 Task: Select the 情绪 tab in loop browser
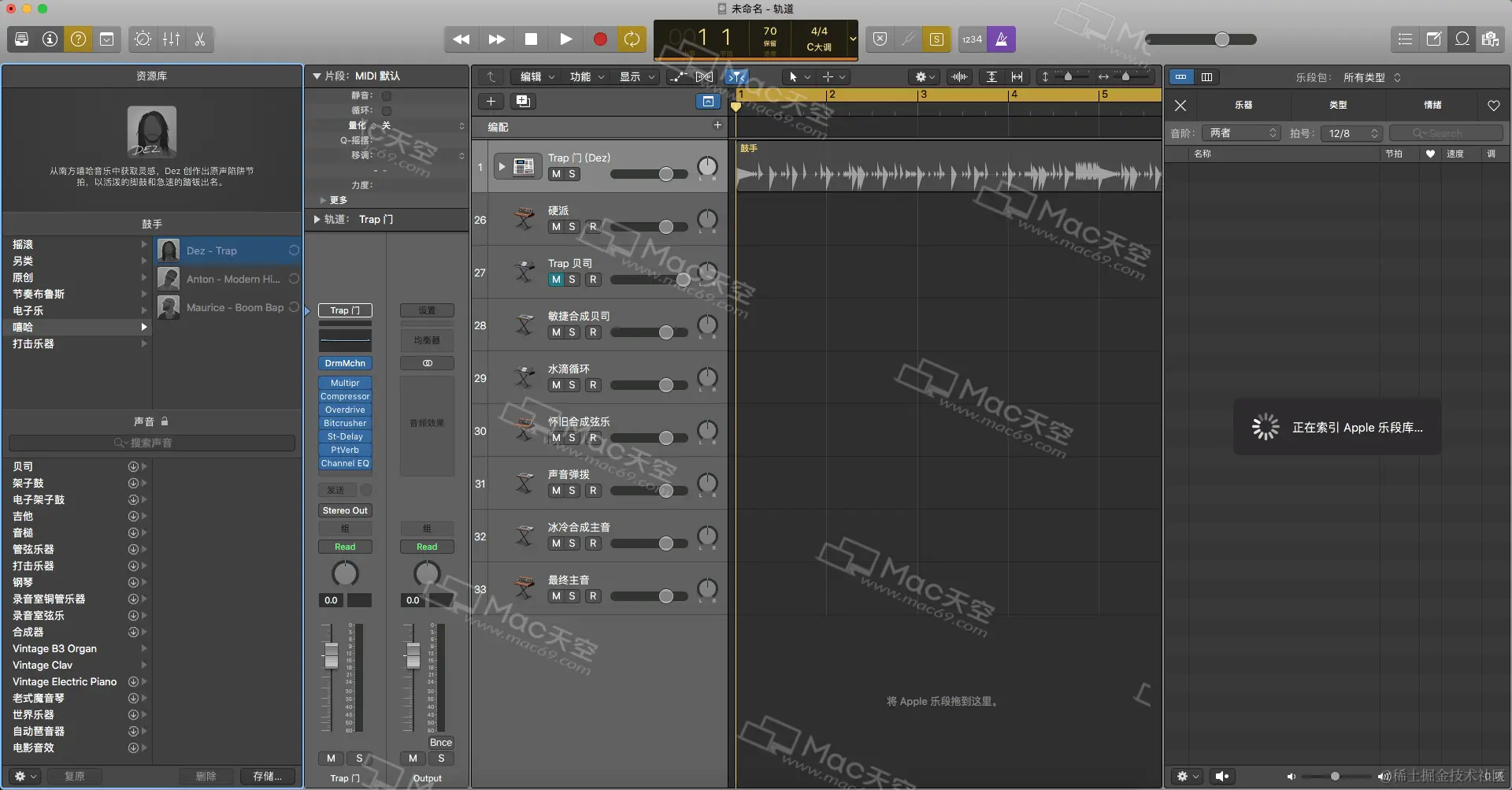1432,106
